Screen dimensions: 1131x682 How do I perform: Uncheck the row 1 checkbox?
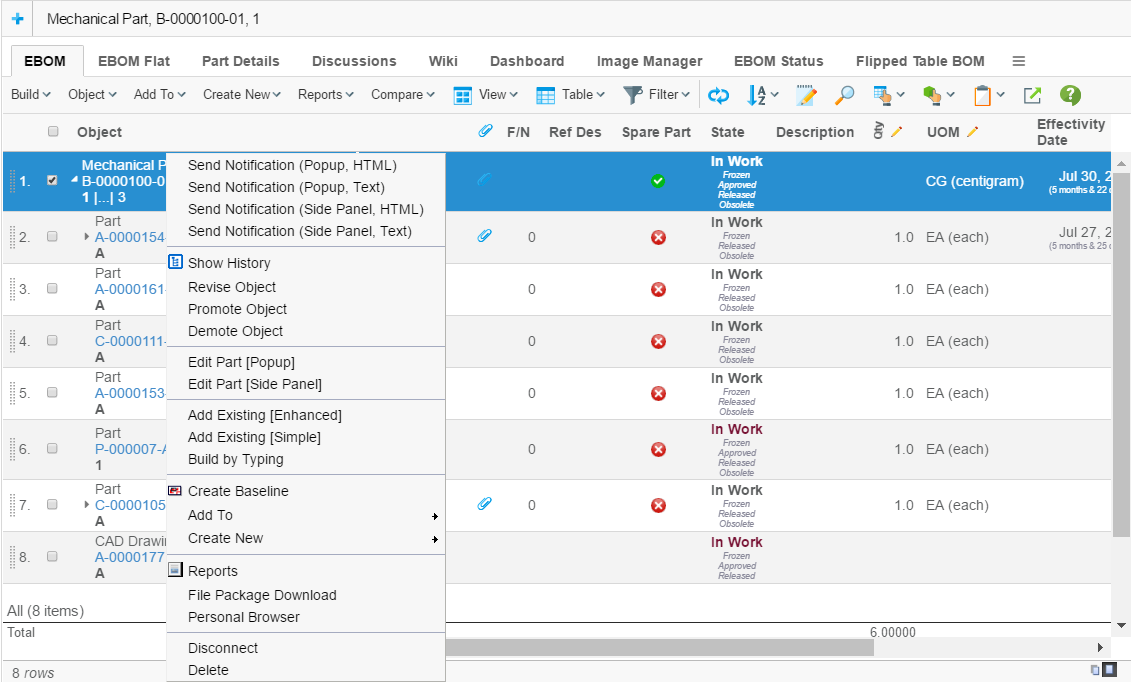click(53, 181)
